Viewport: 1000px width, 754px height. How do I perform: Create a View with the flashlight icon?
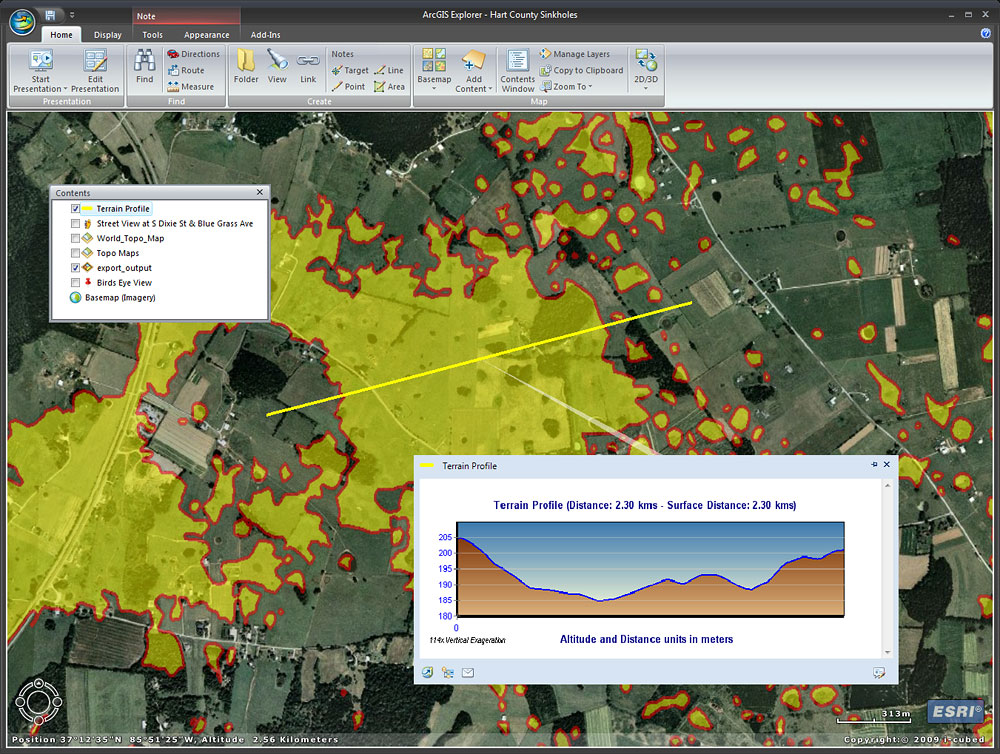[277, 66]
